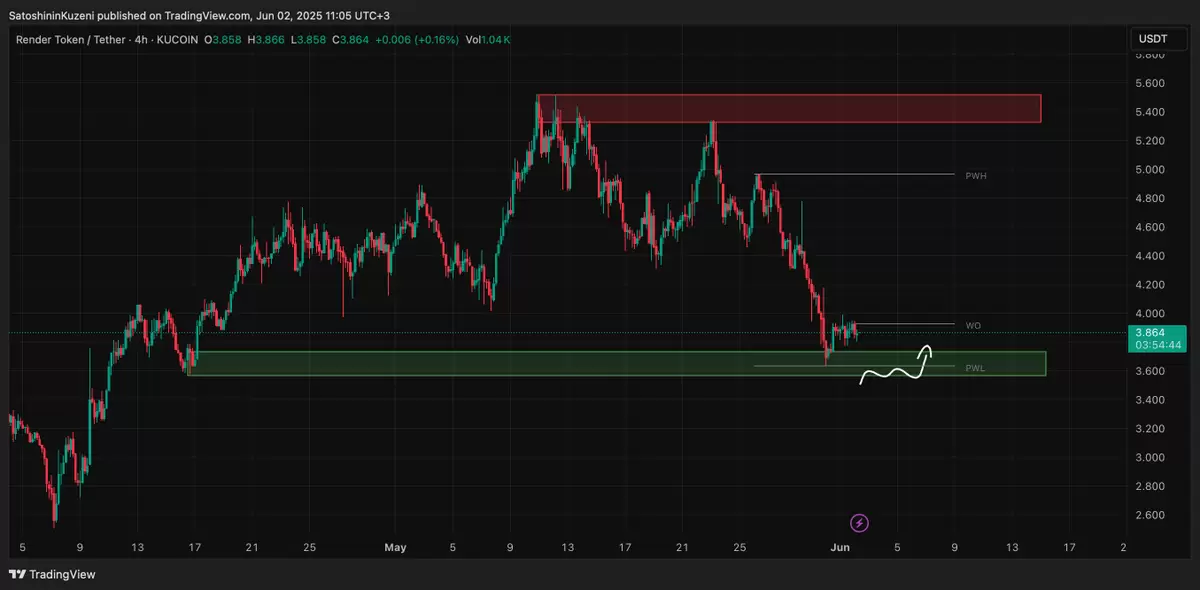Click the May label on time axis
The width and height of the screenshot is (1200, 590).
(x=396, y=547)
